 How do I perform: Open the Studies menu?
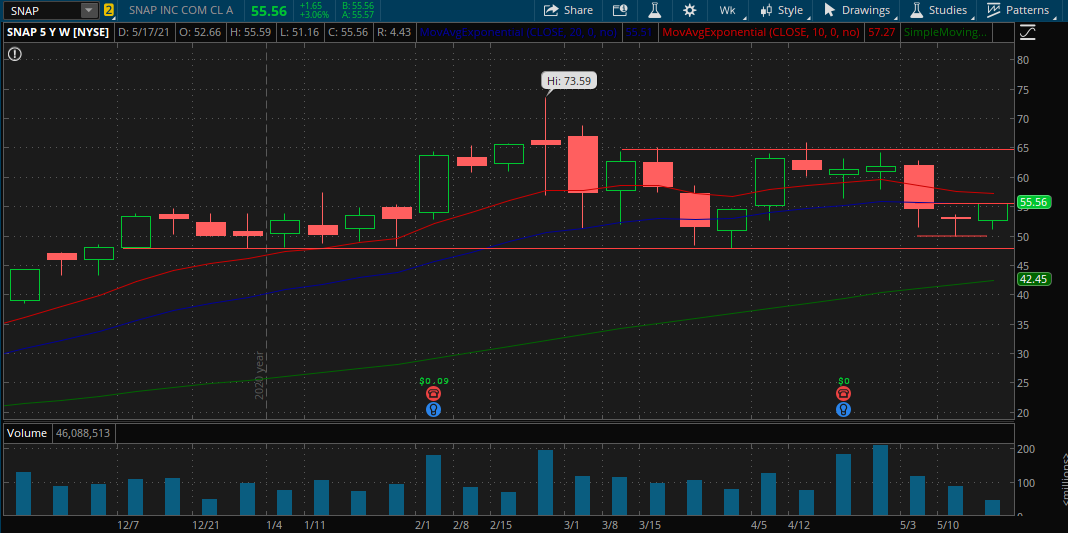(x=939, y=10)
